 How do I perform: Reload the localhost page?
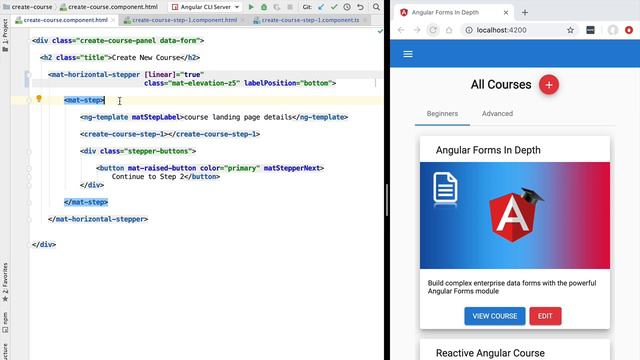pyautogui.click(x=433, y=30)
